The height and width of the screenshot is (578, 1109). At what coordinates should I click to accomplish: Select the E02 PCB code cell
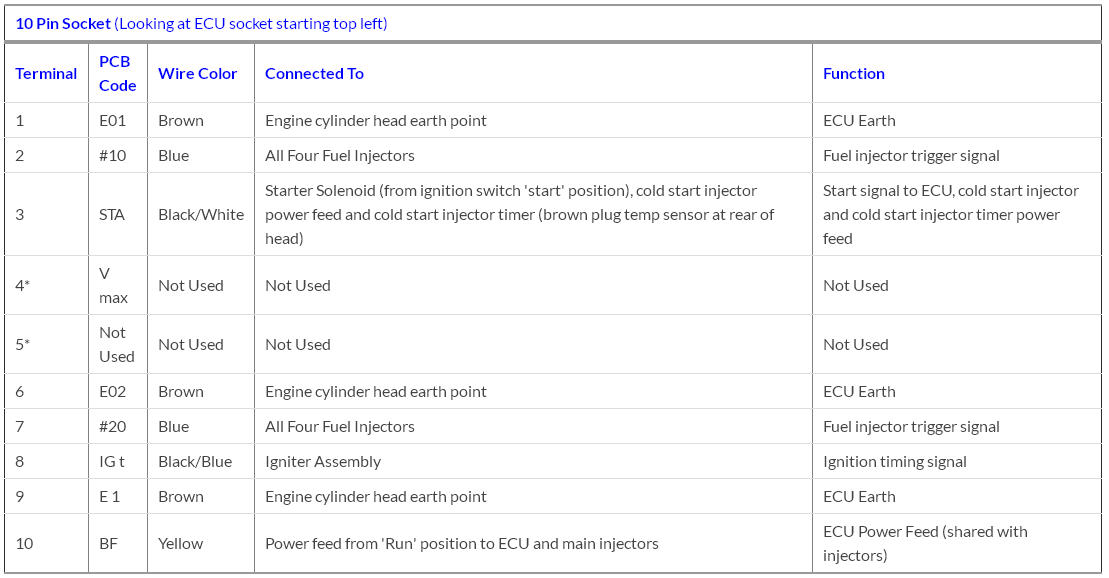tap(113, 391)
